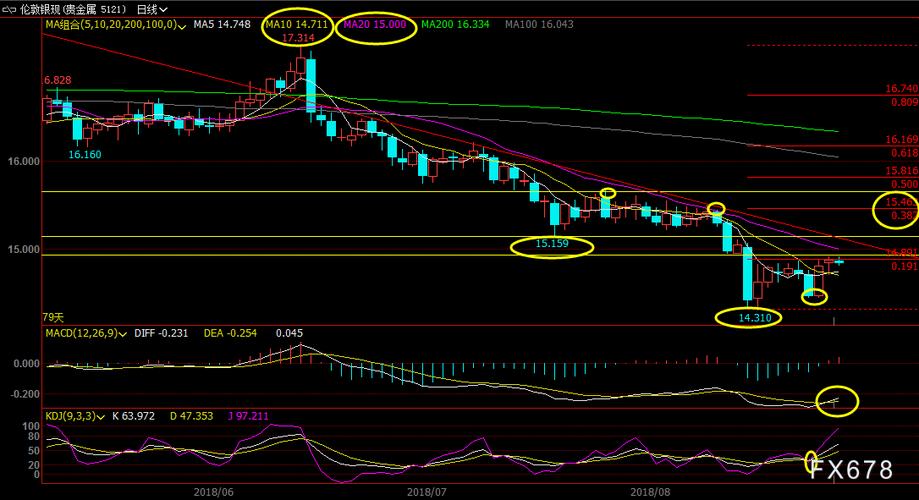Select the 16.169 Fibonacci level label
The width and height of the screenshot is (919, 500).
(x=901, y=140)
